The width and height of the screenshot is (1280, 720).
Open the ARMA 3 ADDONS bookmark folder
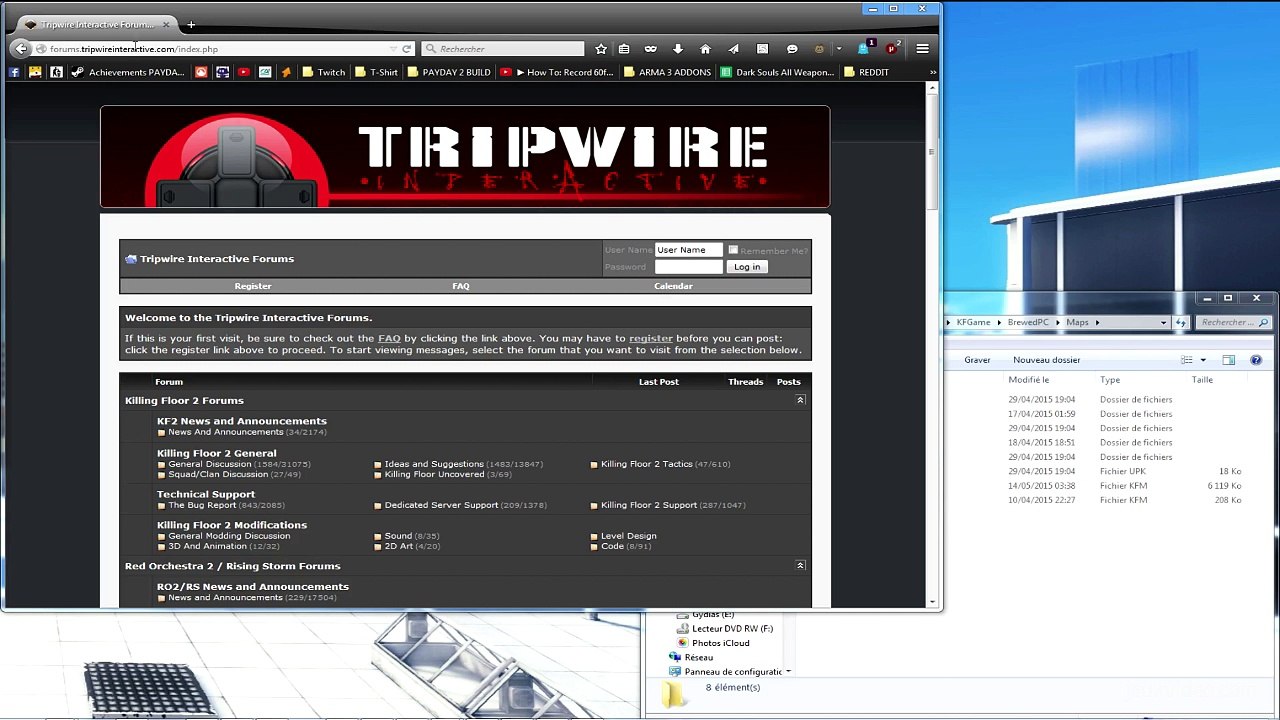[667, 72]
